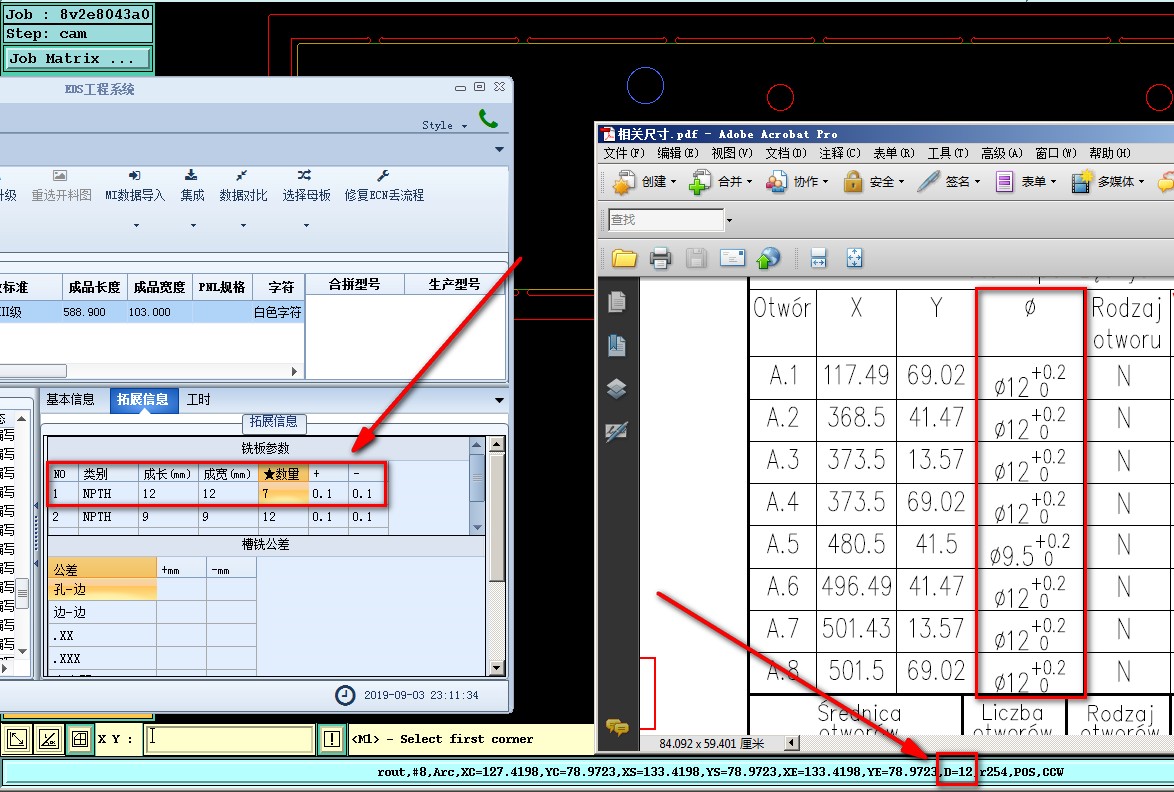1174x792 pixels.
Task: Open the Signatures panel in Acrobat sidebar
Action: (x=616, y=430)
